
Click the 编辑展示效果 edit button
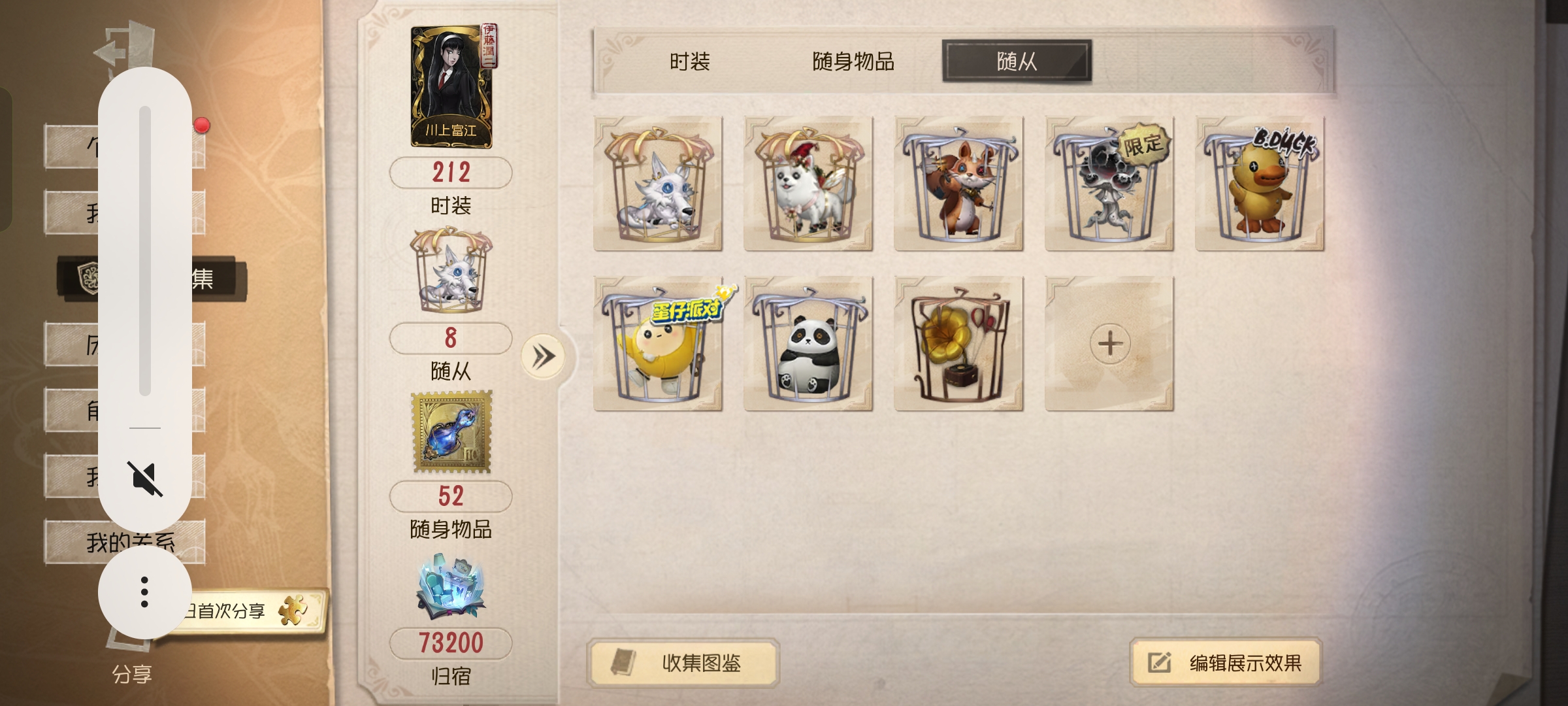point(1226,663)
